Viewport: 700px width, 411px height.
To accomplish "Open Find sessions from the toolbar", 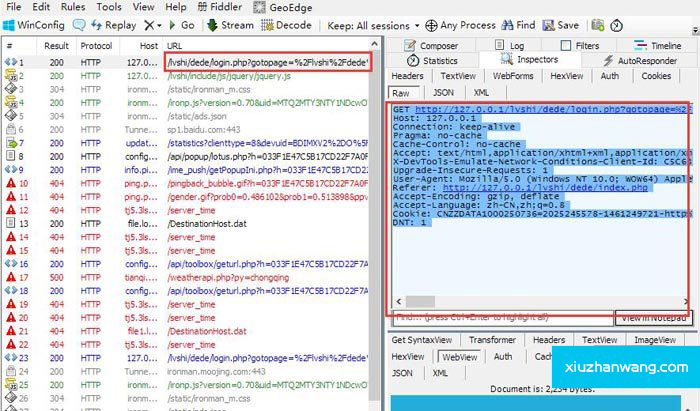I will click(x=516, y=25).
